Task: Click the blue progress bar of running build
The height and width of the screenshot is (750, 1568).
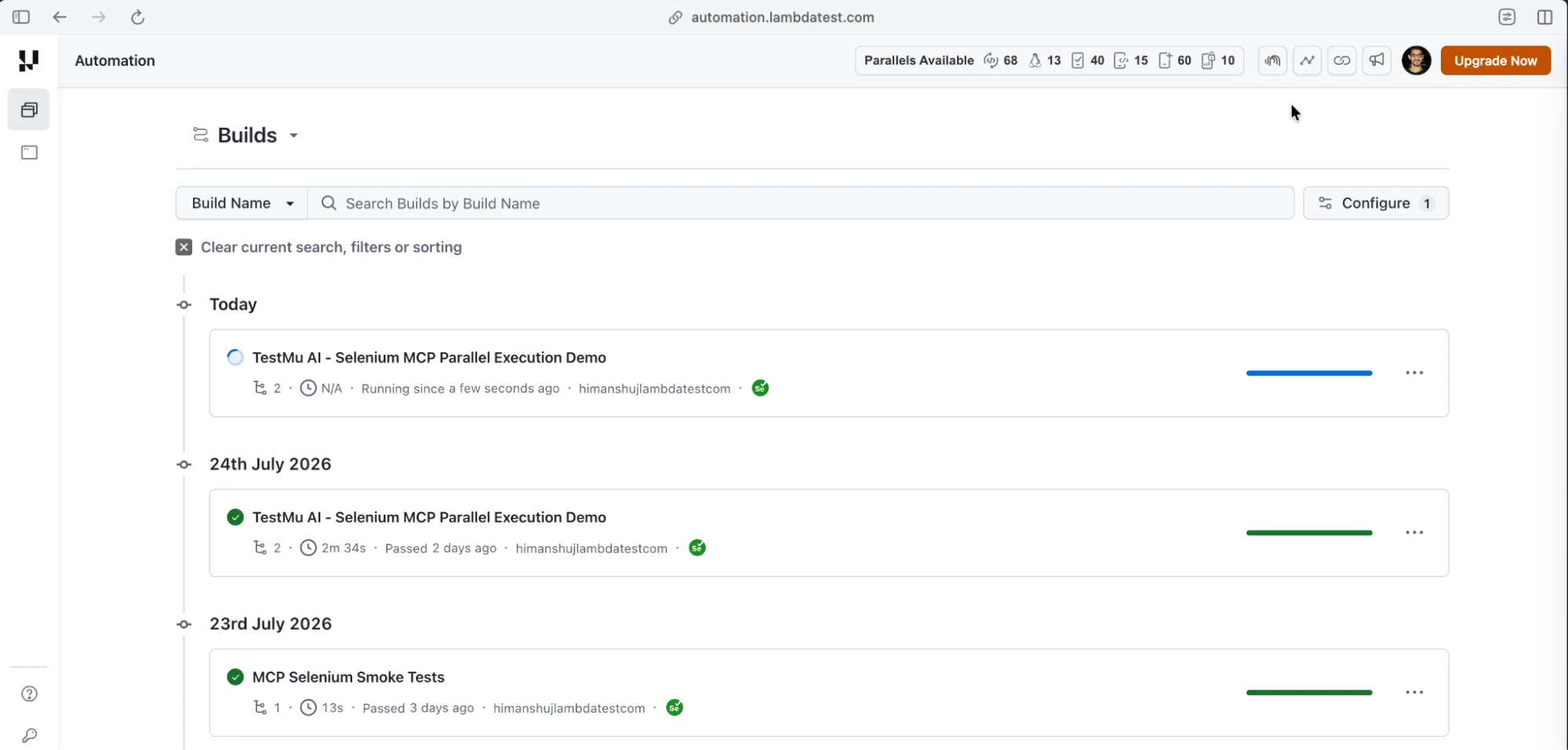Action: (1309, 373)
